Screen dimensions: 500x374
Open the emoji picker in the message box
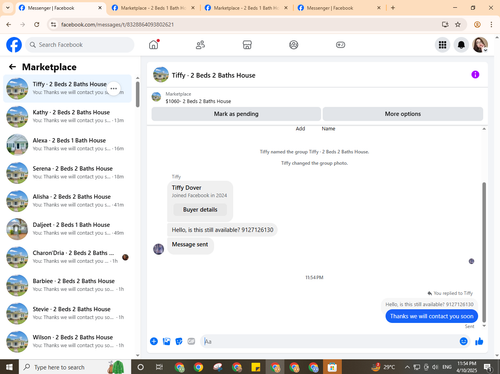click(463, 341)
